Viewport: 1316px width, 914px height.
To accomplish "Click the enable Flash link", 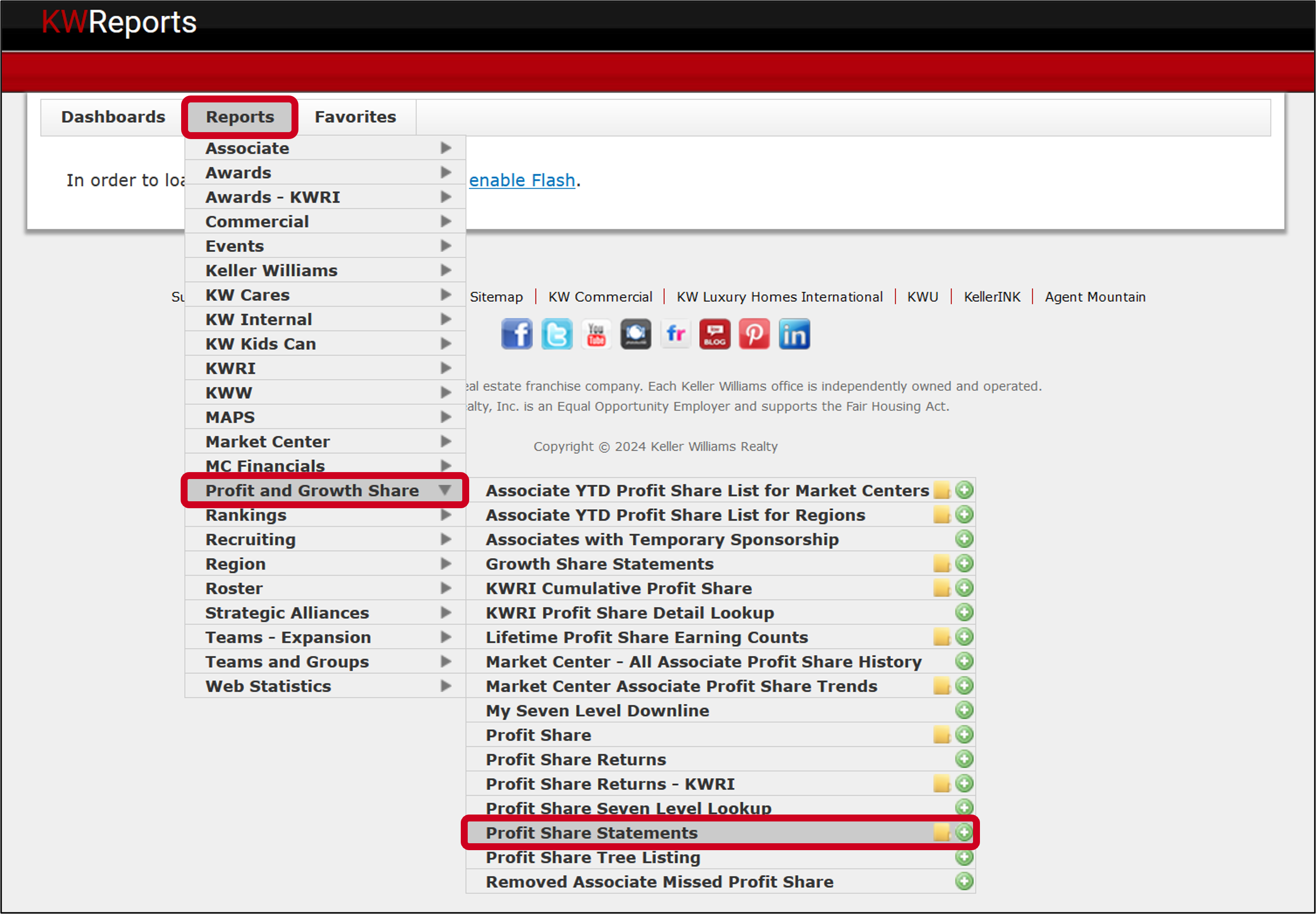I will tap(522, 181).
